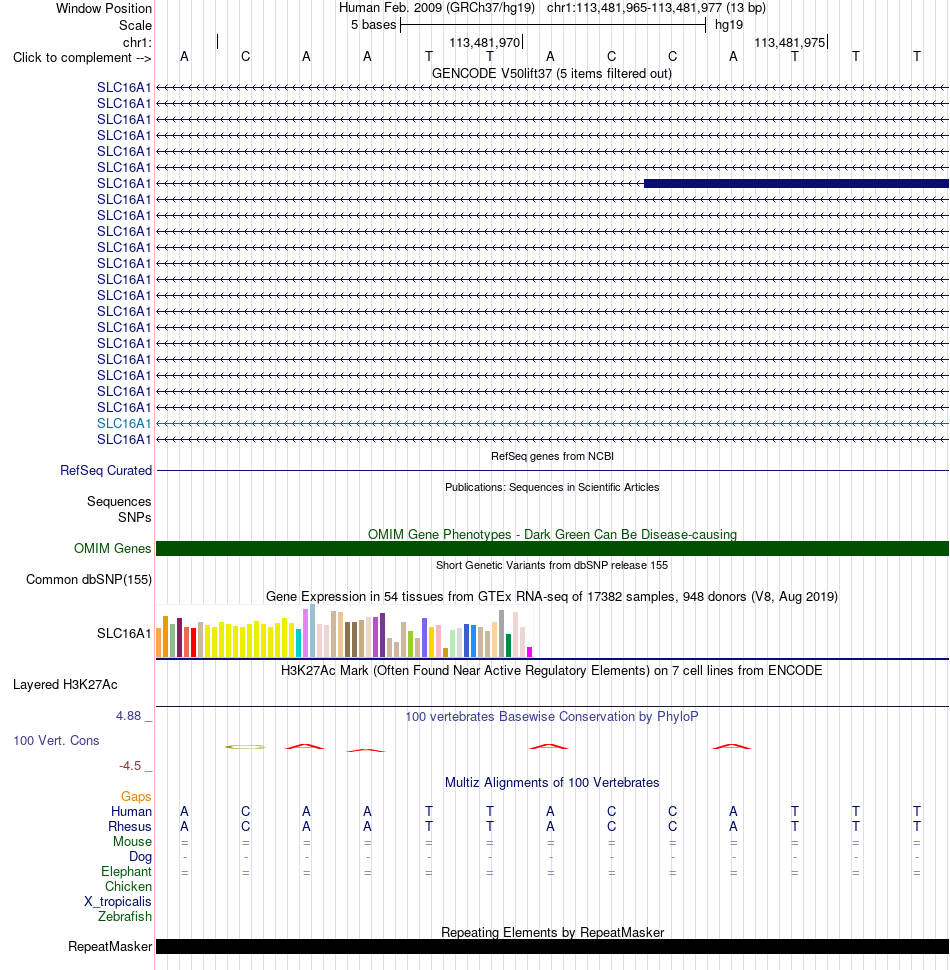Viewport: 950px width, 970px height.
Task: Select the Dog species label
Action: click(140, 857)
